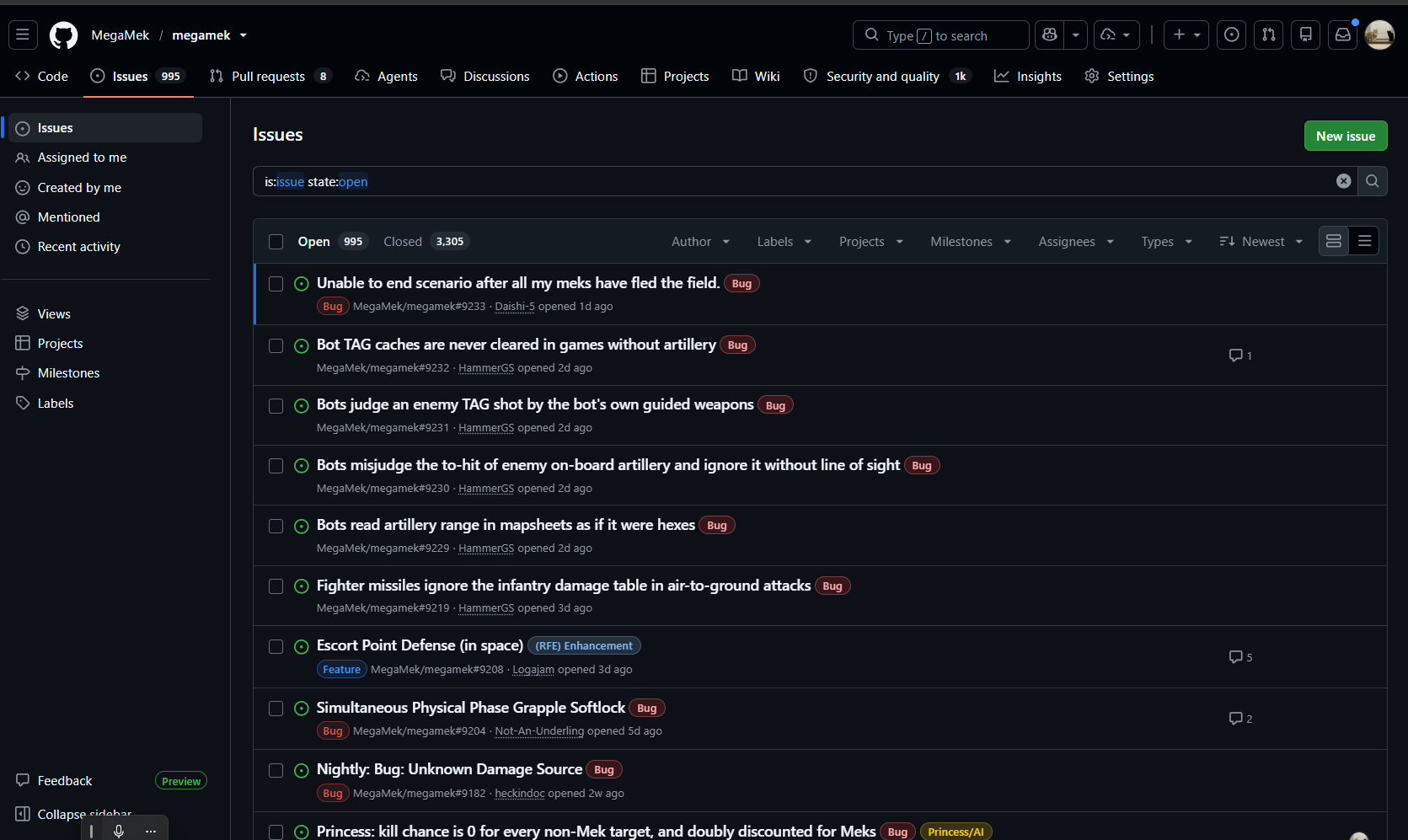Open Labels in the left sidebar
This screenshot has width=1408, height=840.
point(105,404)
